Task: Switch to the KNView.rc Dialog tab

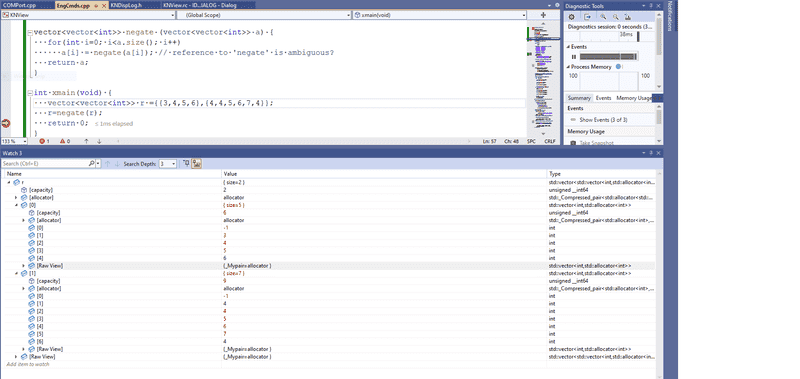Action: (207, 5)
